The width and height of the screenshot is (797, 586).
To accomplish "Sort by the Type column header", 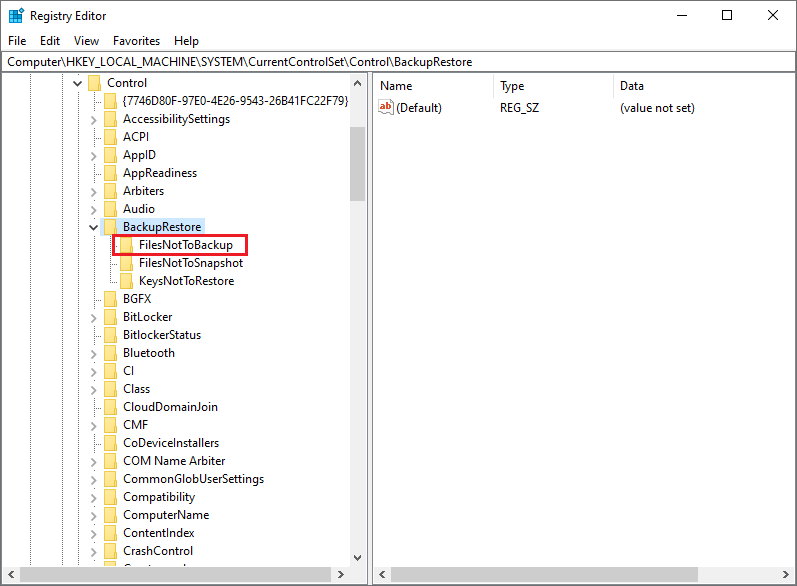I will 554,86.
